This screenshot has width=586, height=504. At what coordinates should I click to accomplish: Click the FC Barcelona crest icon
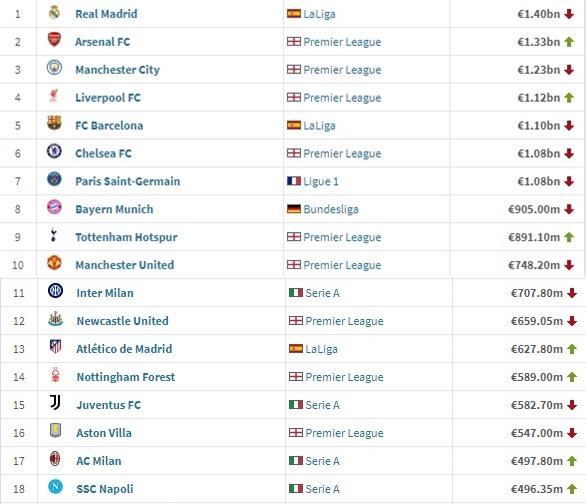[55, 123]
